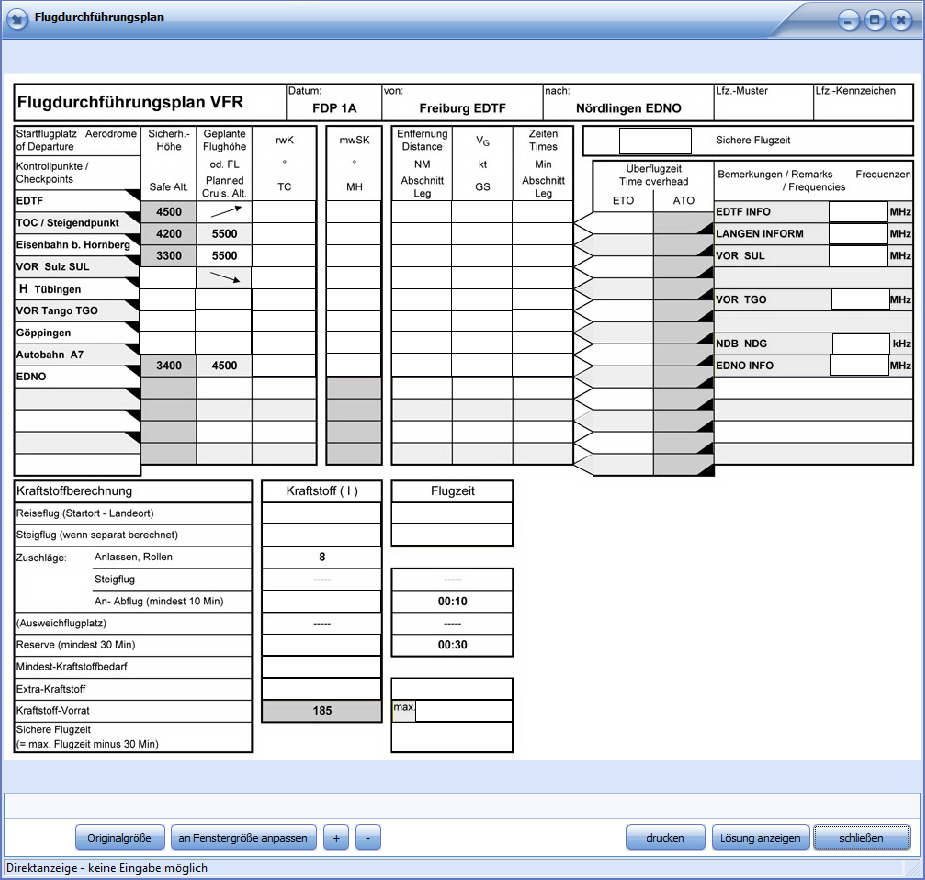Click the An- Abflug time 00:10
925x880 pixels.
[x=452, y=601]
